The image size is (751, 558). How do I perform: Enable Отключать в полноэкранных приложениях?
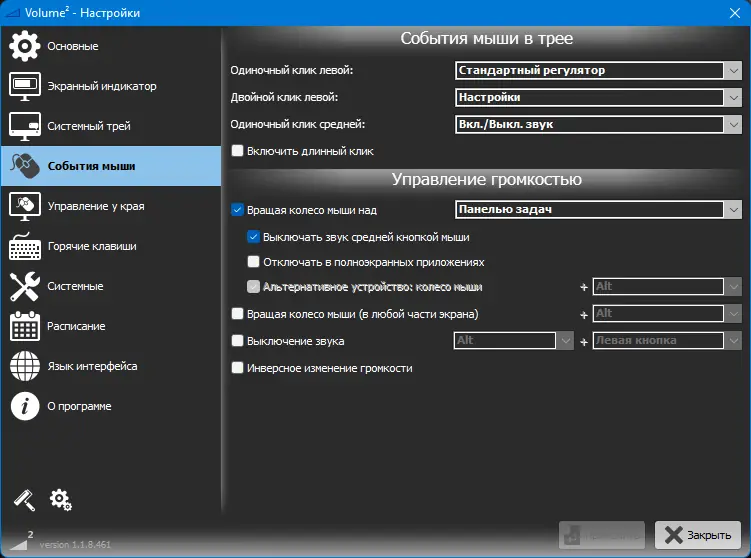point(253,262)
